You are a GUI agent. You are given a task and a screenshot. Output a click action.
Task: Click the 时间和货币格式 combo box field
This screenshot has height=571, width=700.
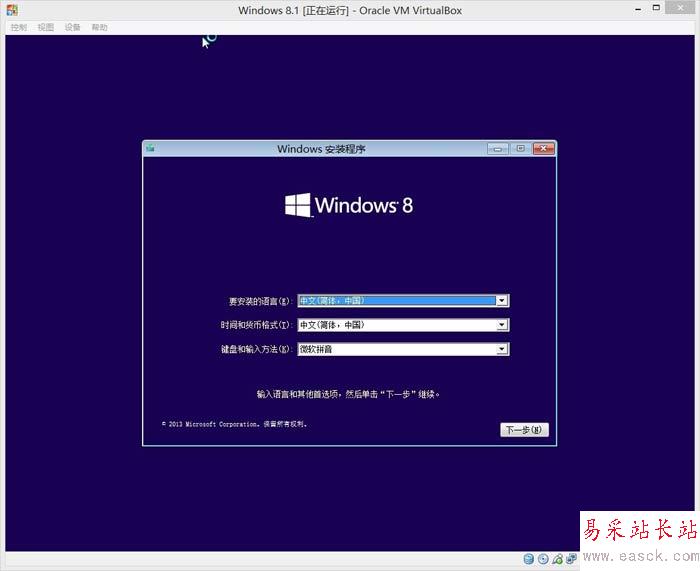point(403,325)
